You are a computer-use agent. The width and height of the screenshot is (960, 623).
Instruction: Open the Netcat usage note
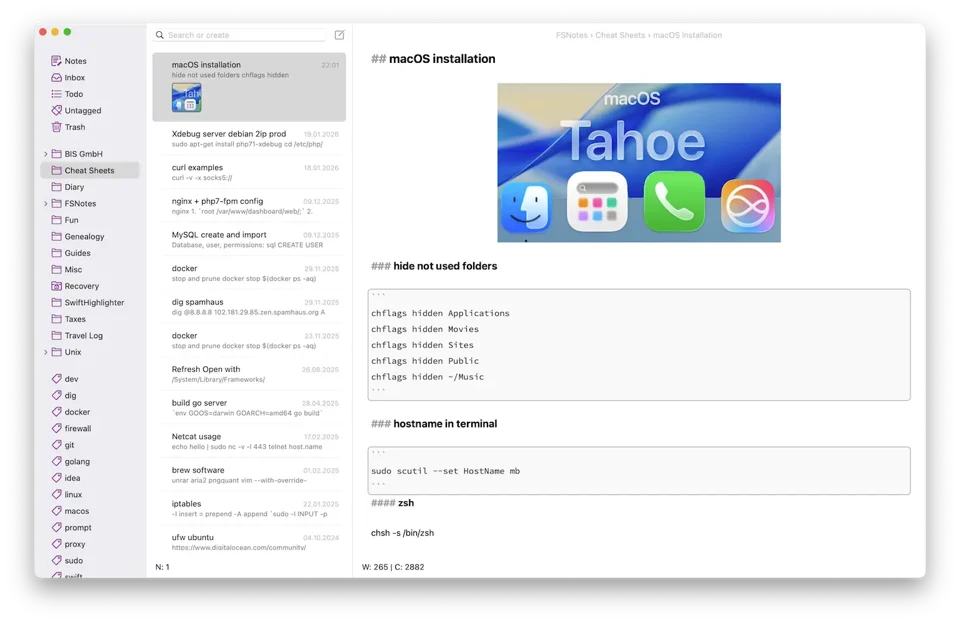click(249, 441)
